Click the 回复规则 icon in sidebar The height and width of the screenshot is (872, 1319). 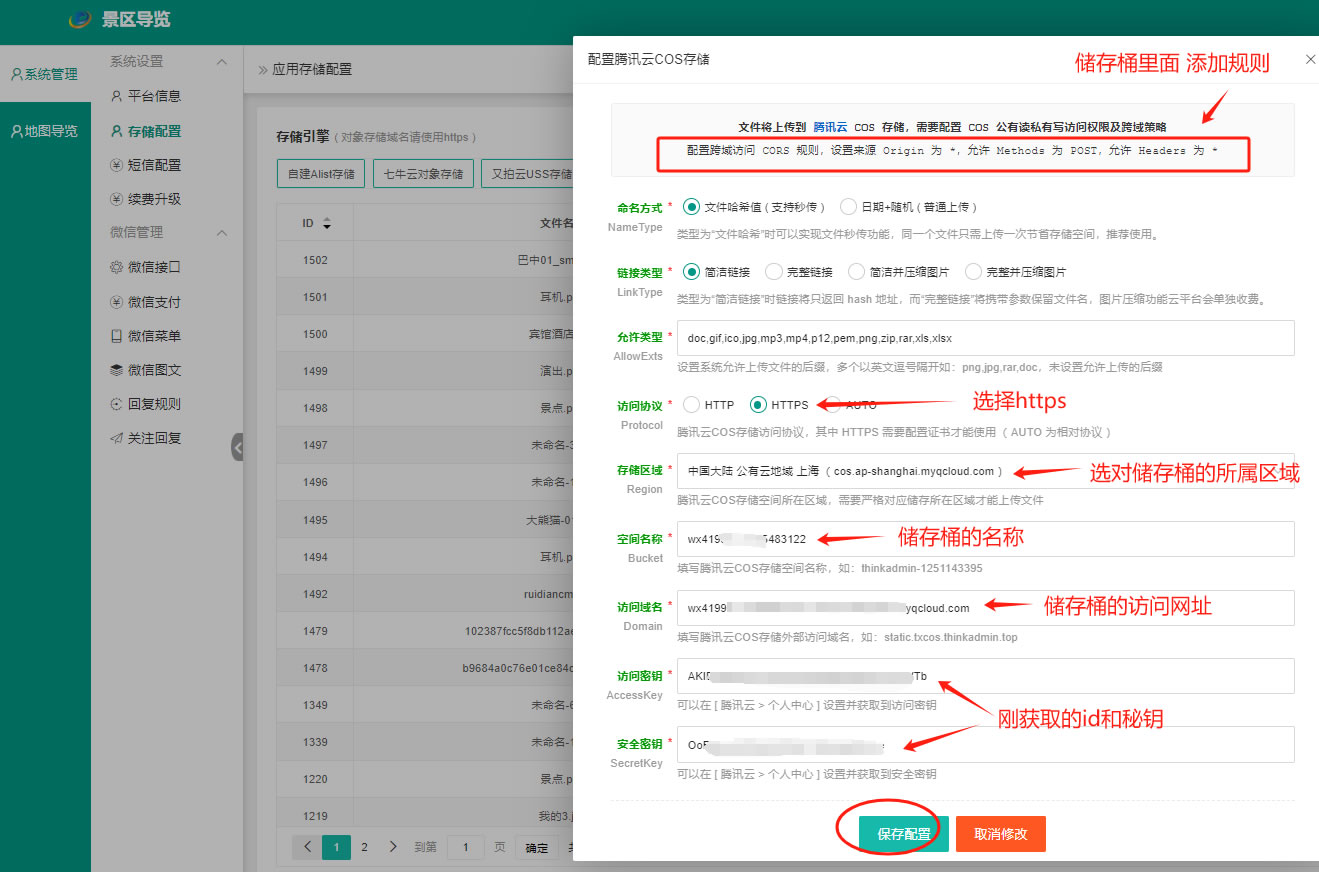117,404
